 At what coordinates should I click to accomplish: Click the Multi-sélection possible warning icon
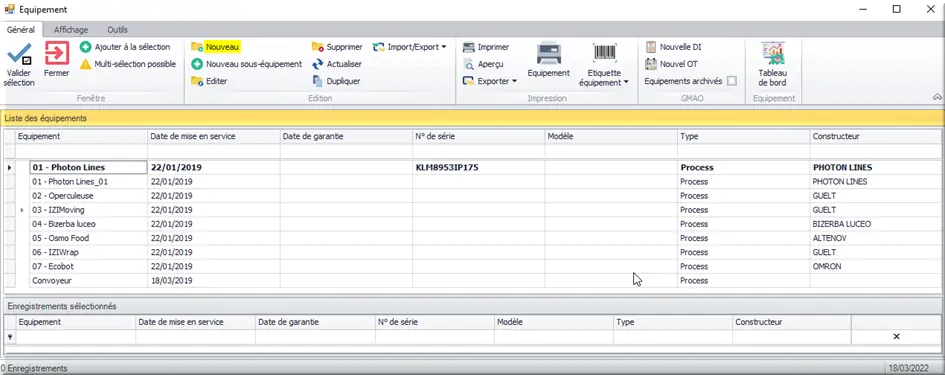(x=86, y=63)
